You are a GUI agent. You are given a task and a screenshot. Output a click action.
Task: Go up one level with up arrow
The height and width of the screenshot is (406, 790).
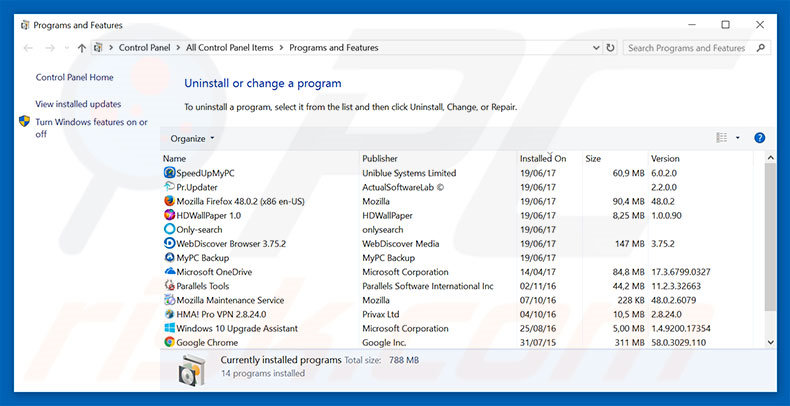[x=82, y=48]
